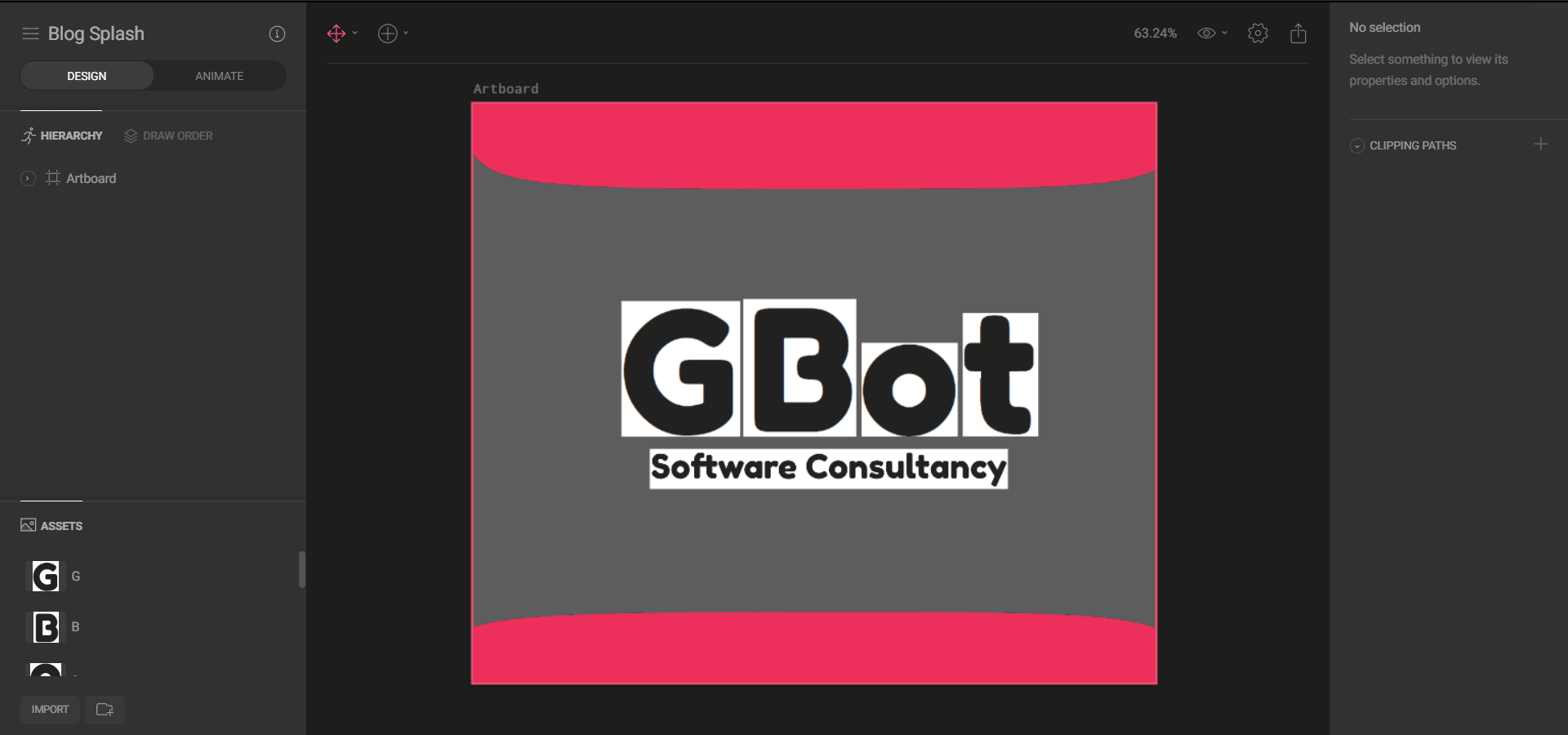Click the export share icon
Image resolution: width=1568 pixels, height=735 pixels.
pyautogui.click(x=1298, y=33)
